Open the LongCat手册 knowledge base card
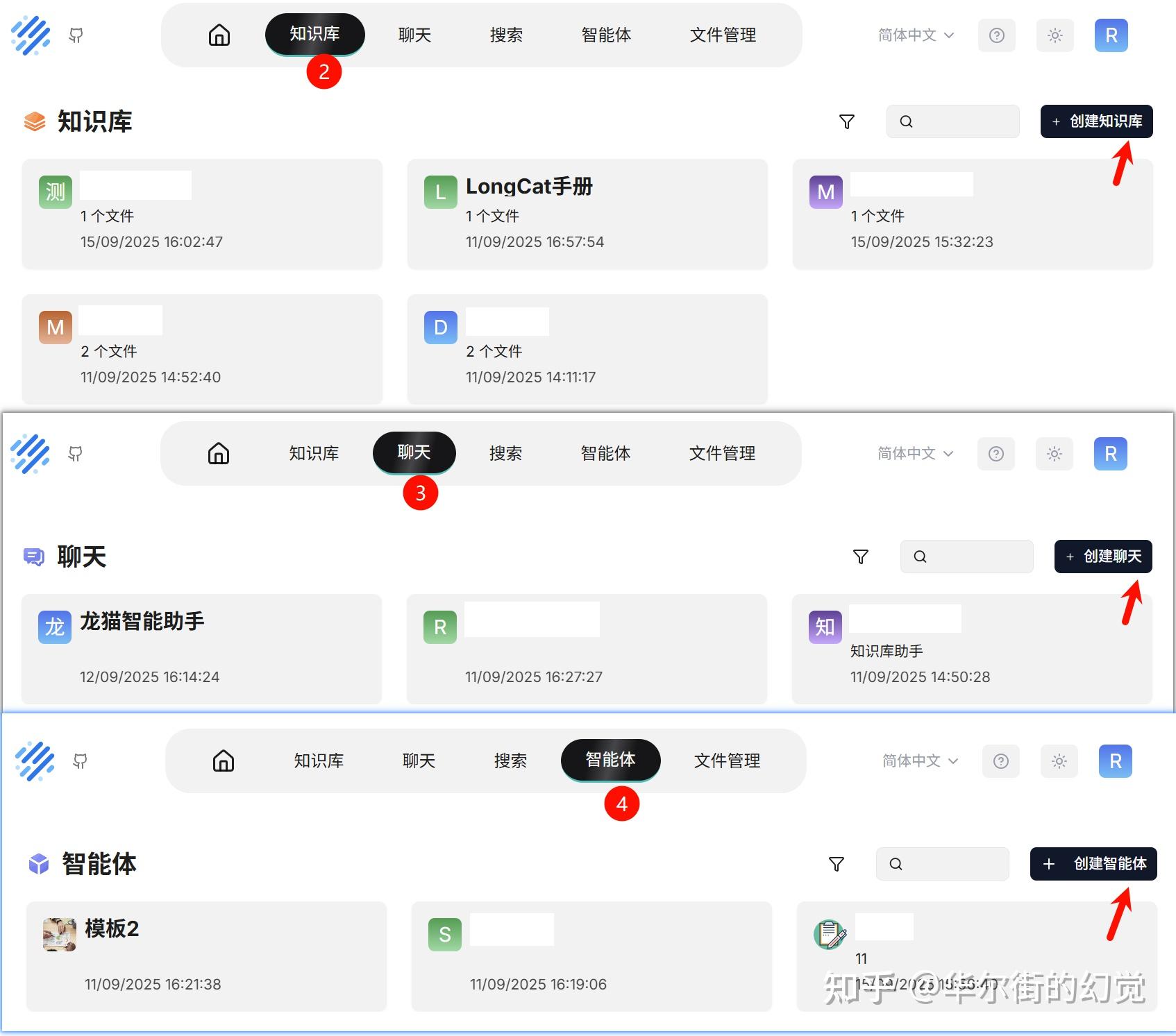Screen dimensions: 1176x1036 tap(587, 214)
